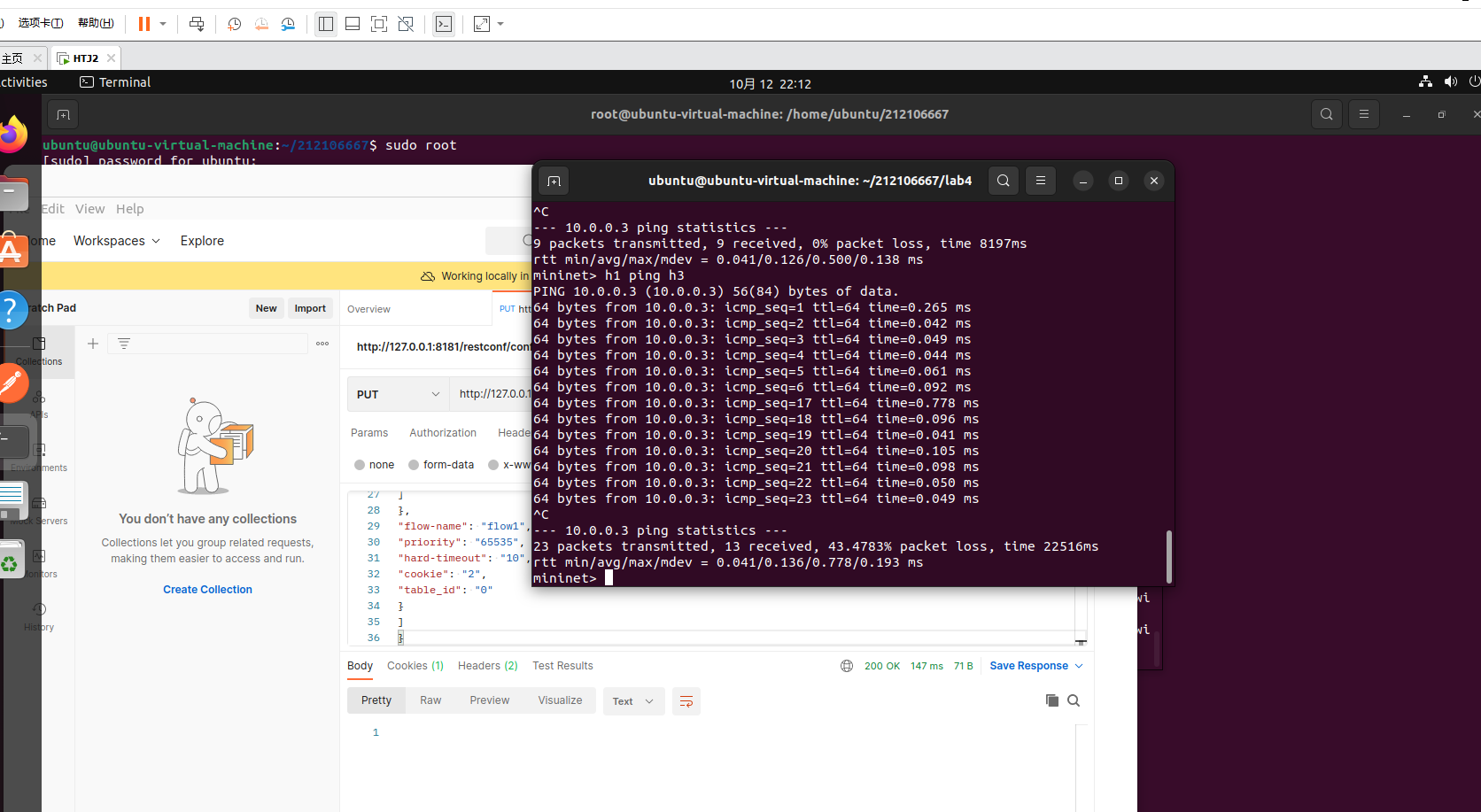
Task: Click the lab4 terminal scrollbar thumb
Action: pyautogui.click(x=1169, y=556)
